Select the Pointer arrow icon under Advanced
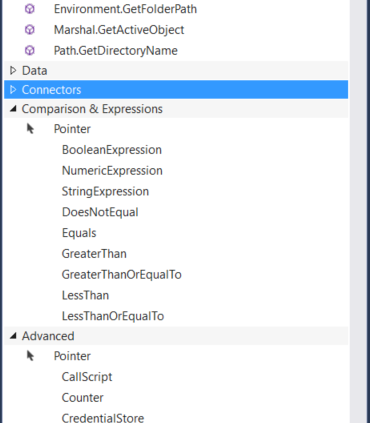Viewport: 370px width, 423px height. tap(30, 356)
